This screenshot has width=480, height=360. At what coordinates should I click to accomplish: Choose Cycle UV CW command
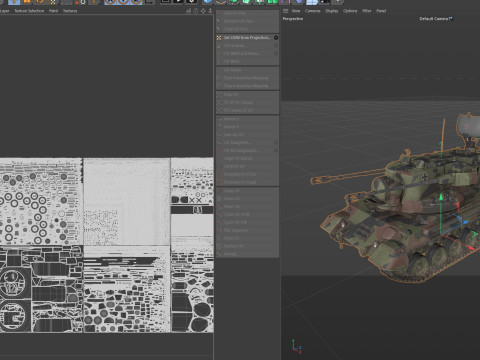click(x=247, y=222)
